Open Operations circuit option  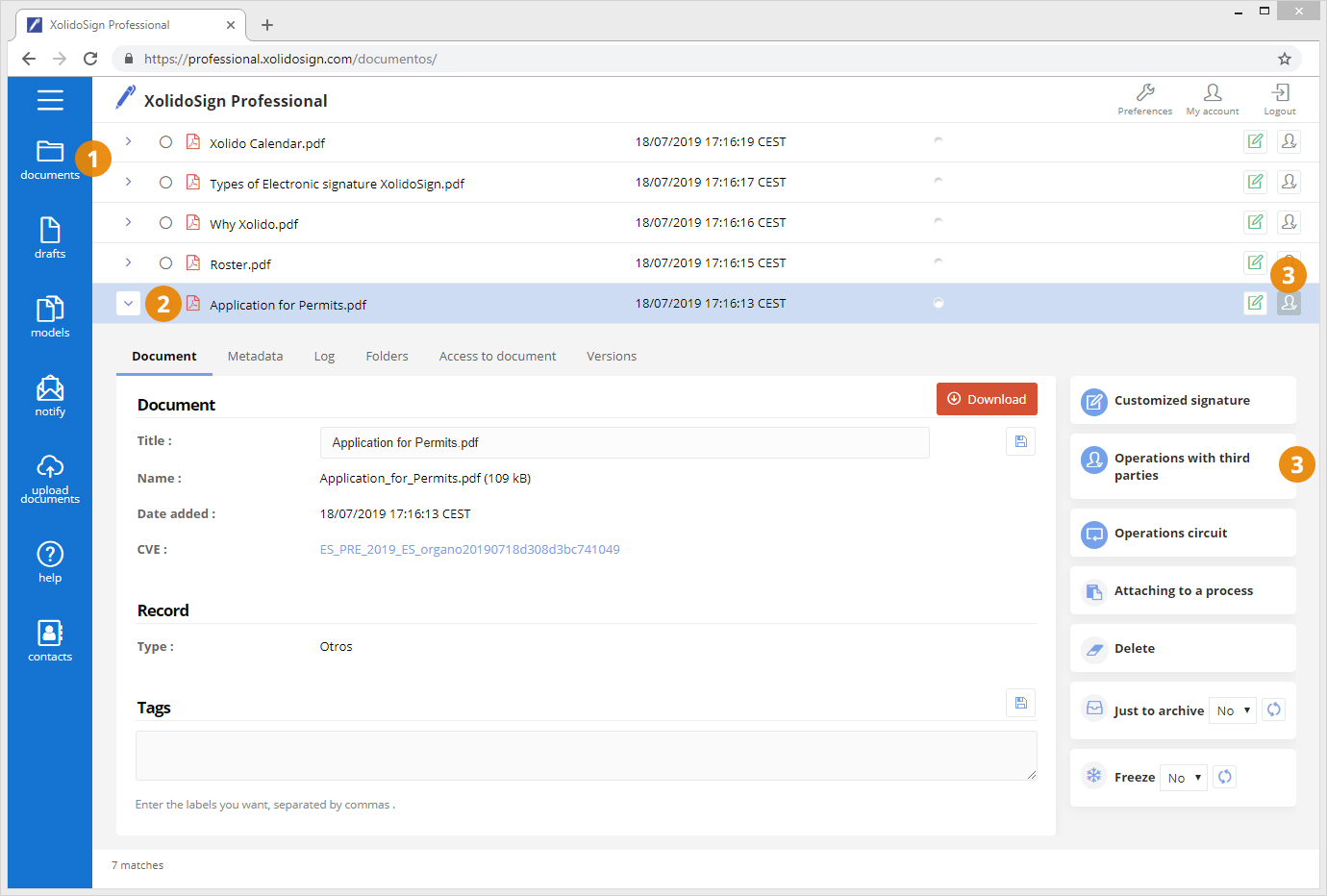(x=1183, y=533)
